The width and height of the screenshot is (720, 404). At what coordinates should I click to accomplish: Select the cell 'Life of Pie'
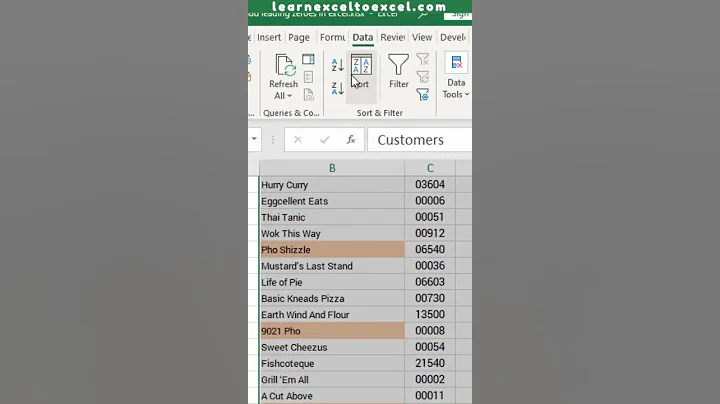click(332, 282)
